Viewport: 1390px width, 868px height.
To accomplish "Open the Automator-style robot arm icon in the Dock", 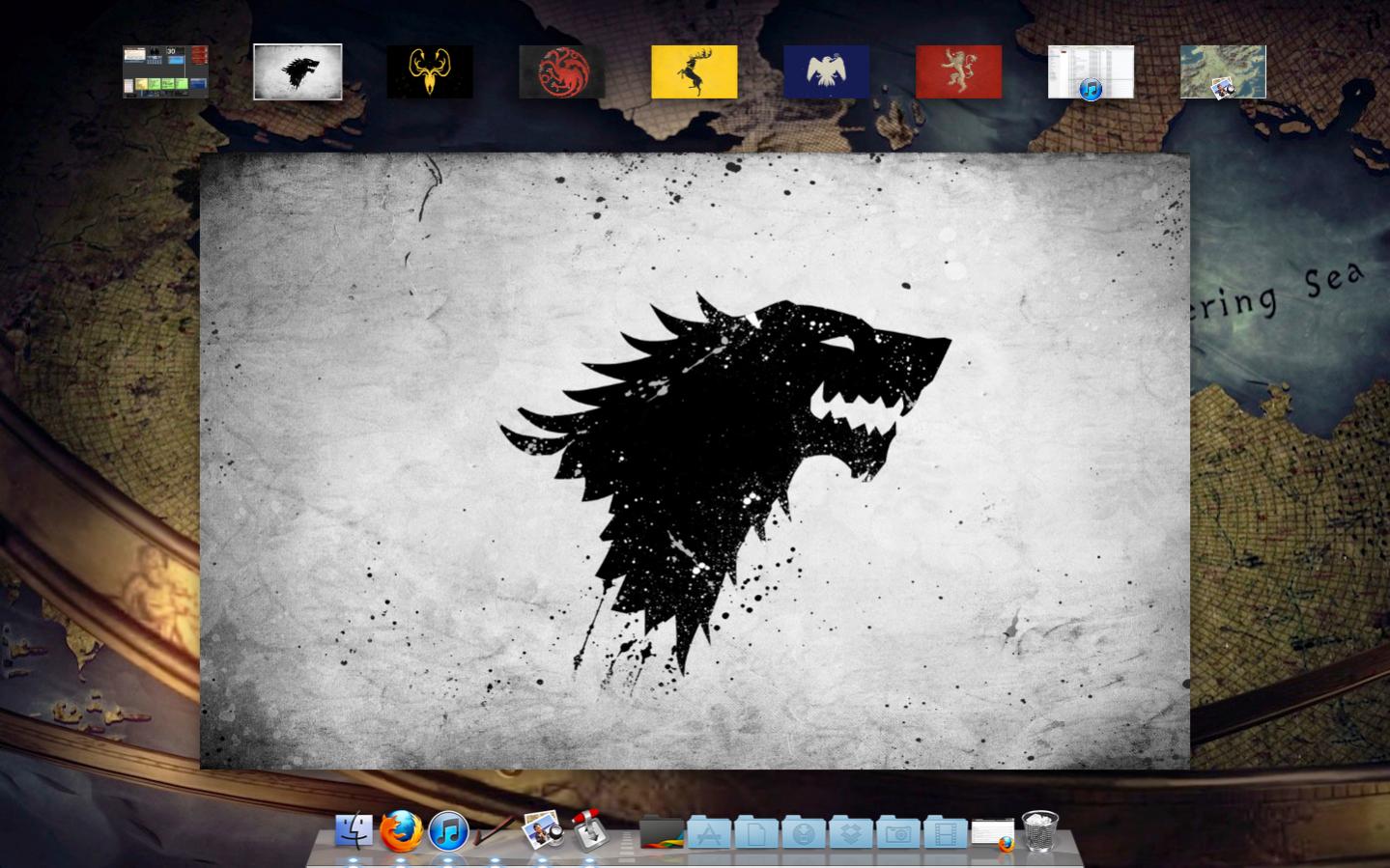I will tap(589, 830).
